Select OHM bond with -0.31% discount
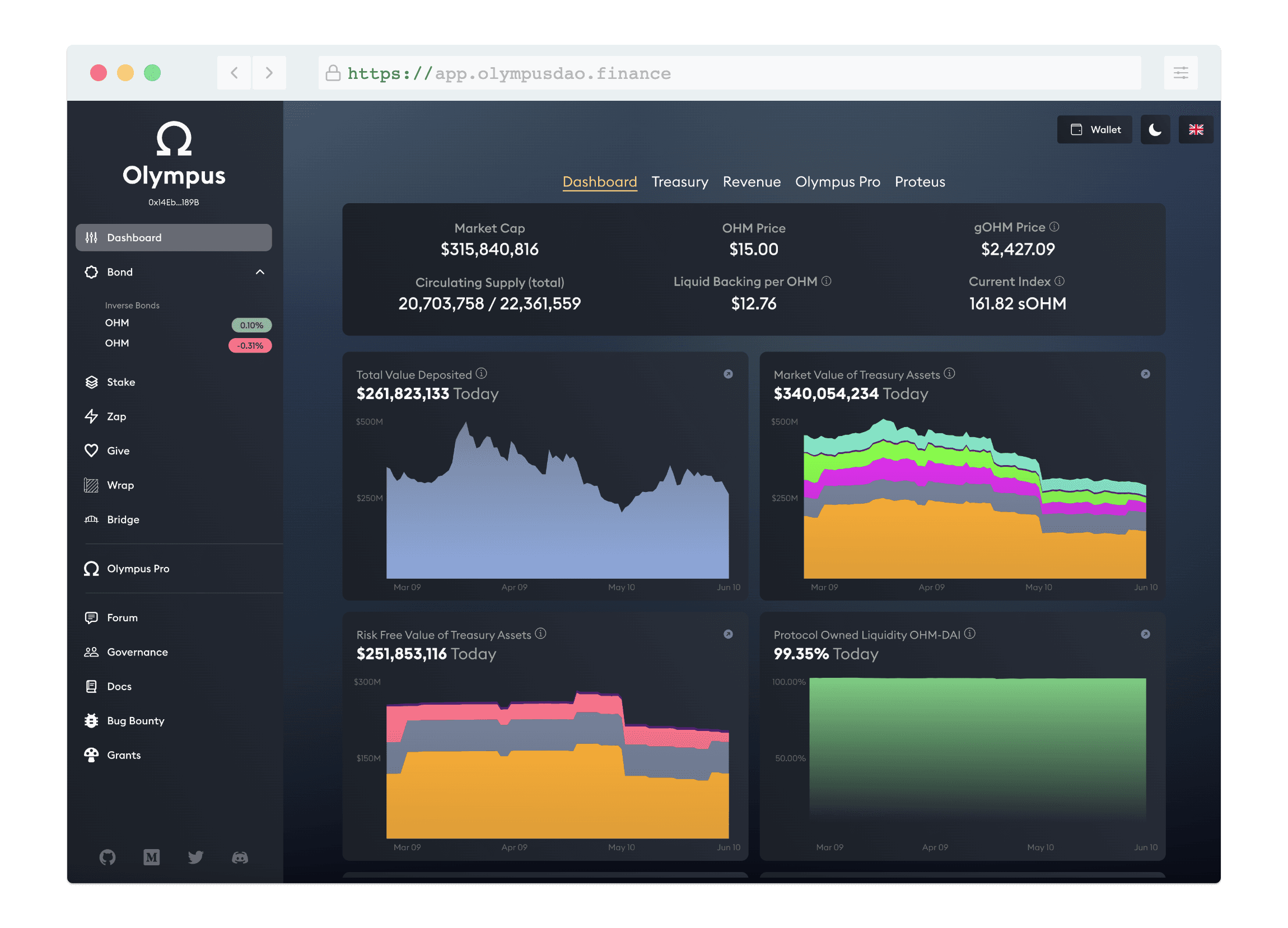This screenshot has width=1288, height=928. pyautogui.click(x=188, y=344)
